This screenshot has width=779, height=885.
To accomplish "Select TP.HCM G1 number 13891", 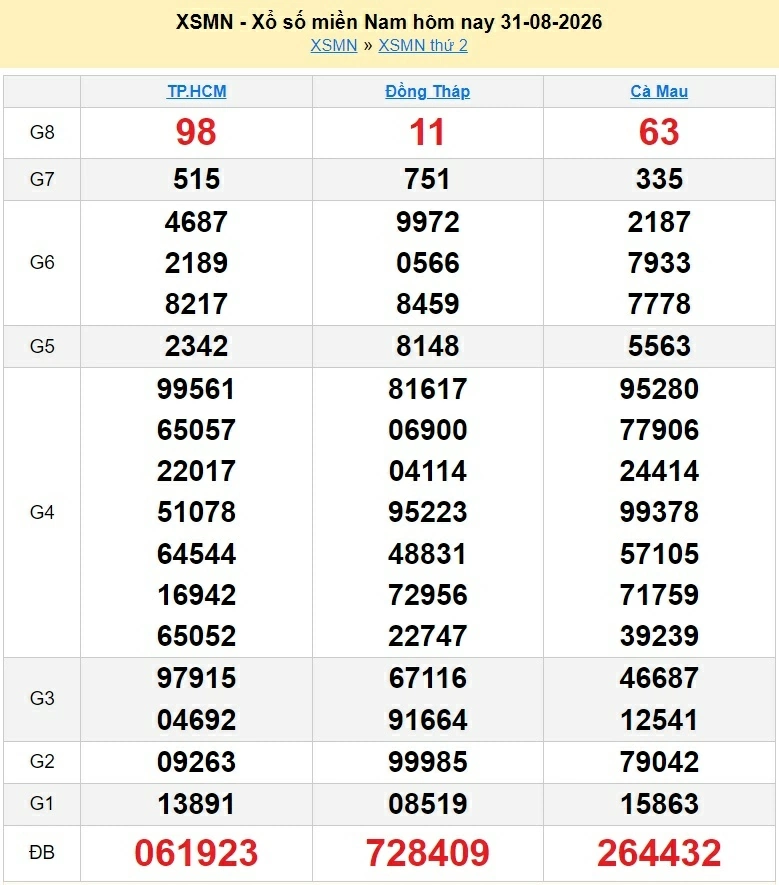I will tap(196, 804).
